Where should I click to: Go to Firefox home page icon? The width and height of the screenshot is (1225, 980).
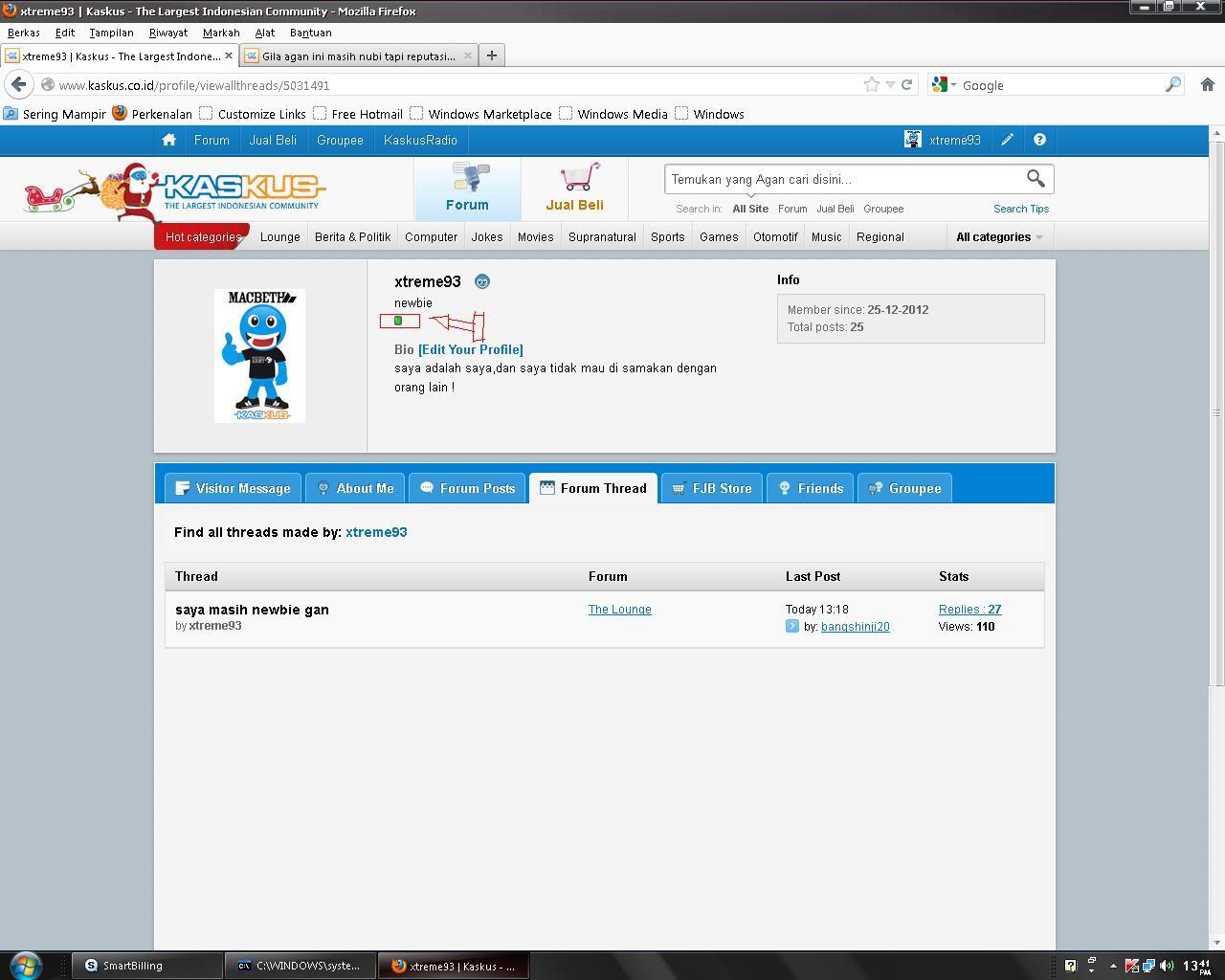coord(1207,84)
